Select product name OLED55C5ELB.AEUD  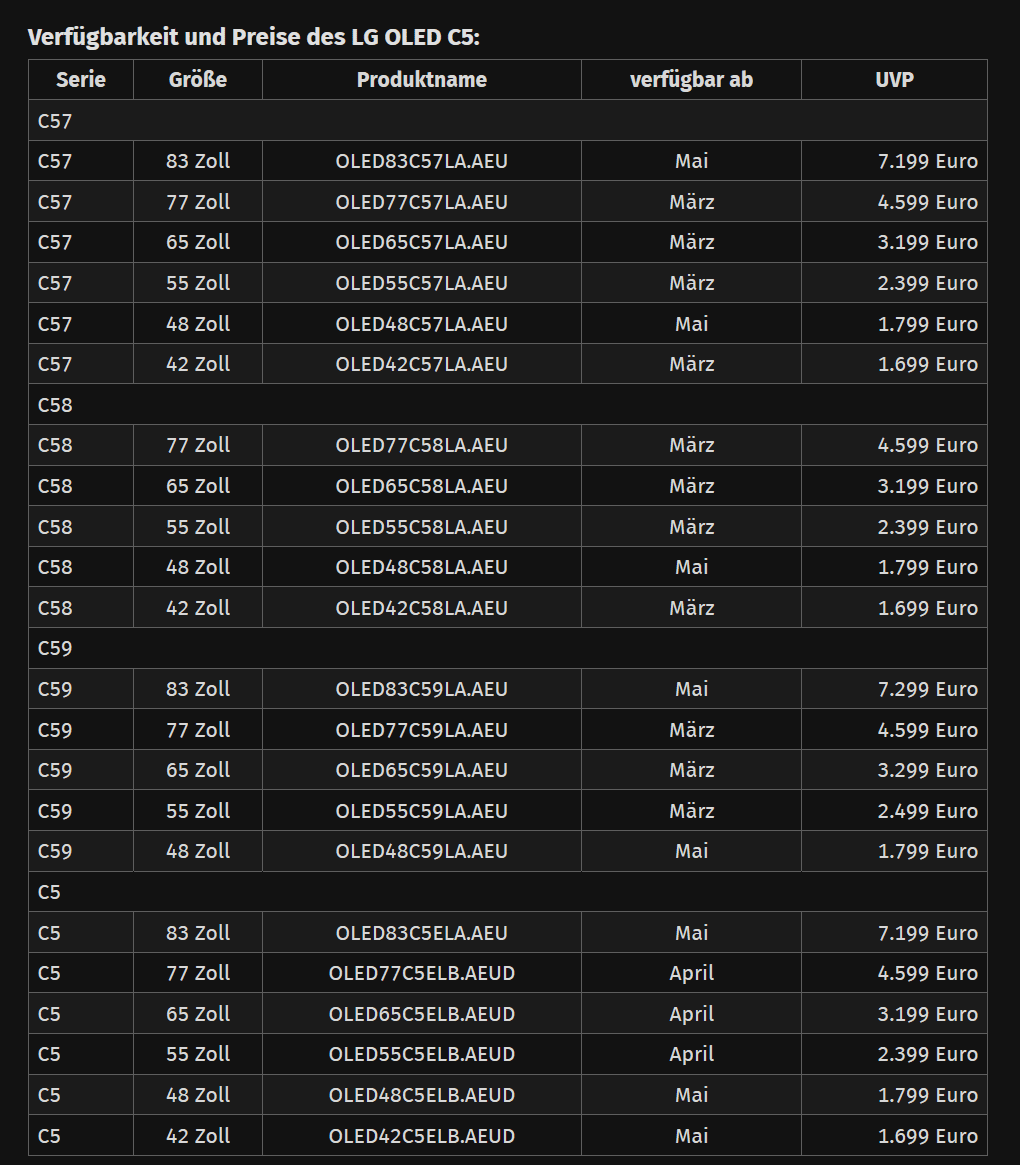point(421,1054)
